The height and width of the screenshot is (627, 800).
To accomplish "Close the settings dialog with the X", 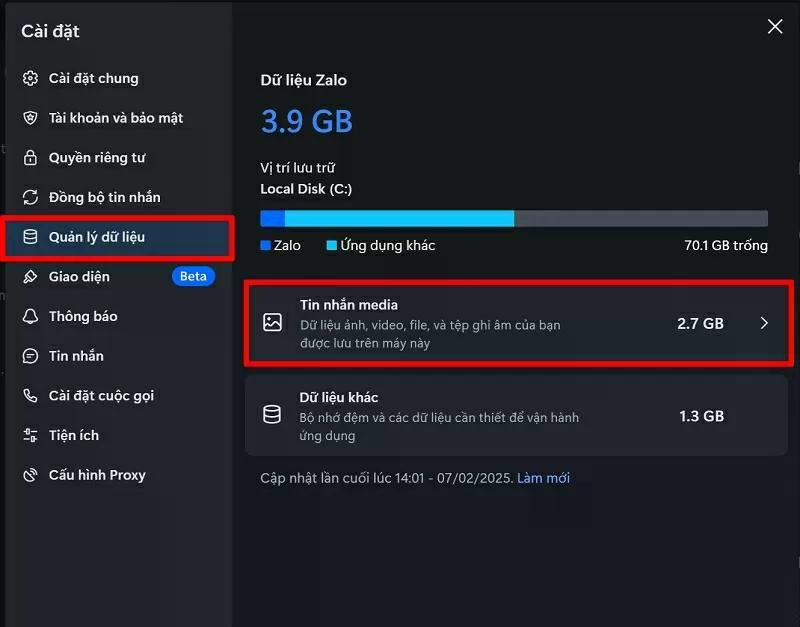I will tap(775, 27).
